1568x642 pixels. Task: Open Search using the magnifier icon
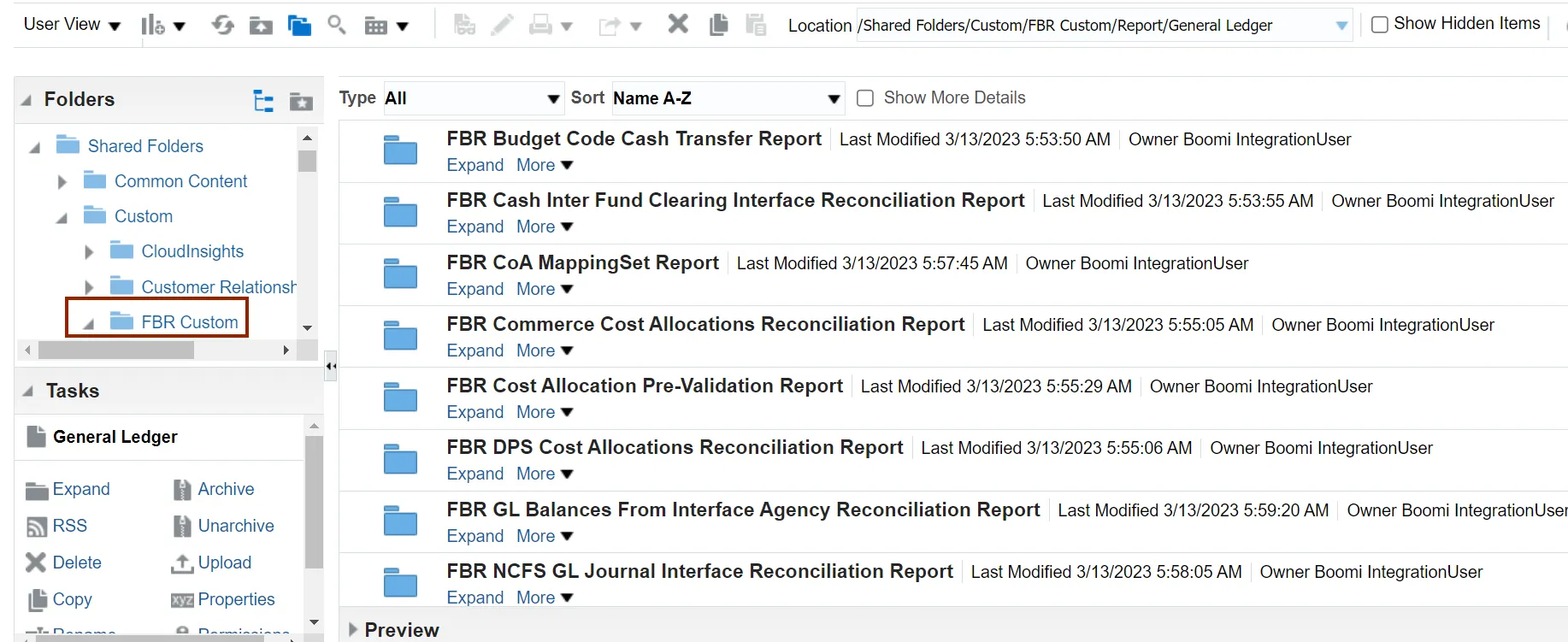click(337, 25)
